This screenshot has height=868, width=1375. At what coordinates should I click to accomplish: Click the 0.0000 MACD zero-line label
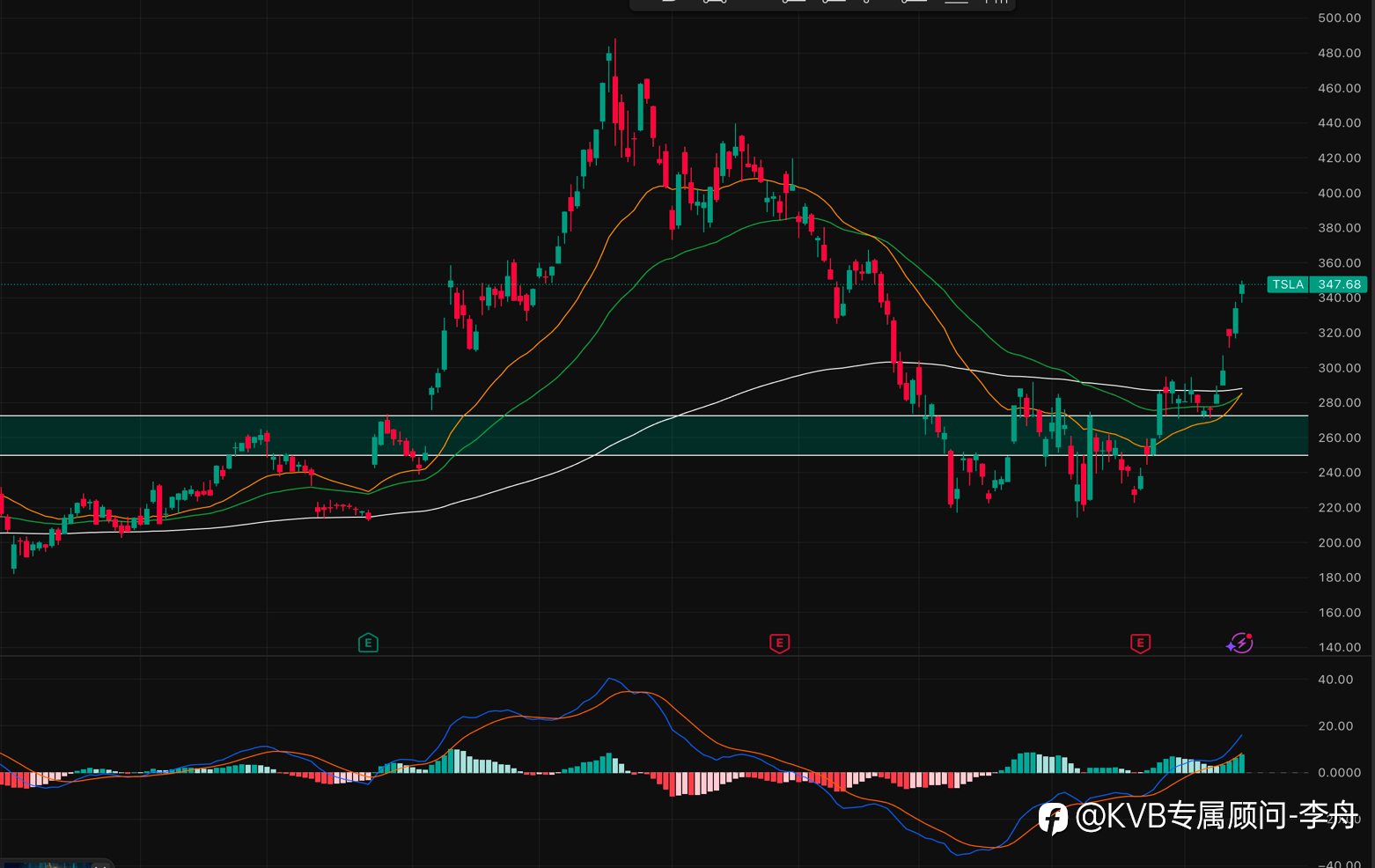[x=1339, y=772]
